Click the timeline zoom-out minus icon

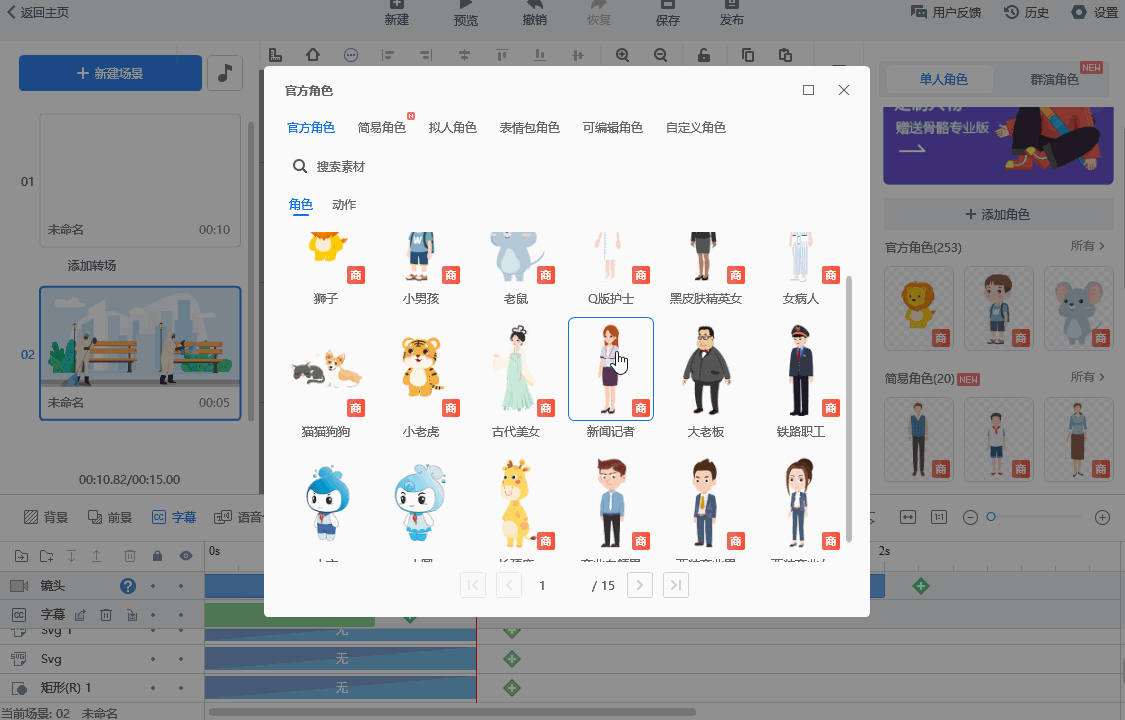tap(970, 517)
